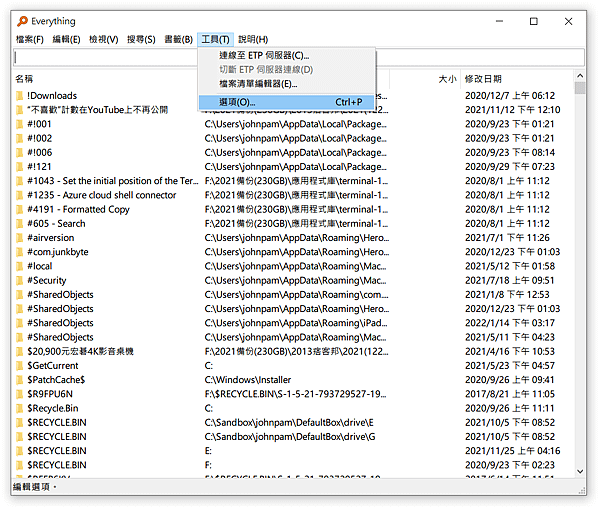Click the folder icon for $GetCurrent
Viewport: 600px width, 508px height.
click(x=20, y=366)
